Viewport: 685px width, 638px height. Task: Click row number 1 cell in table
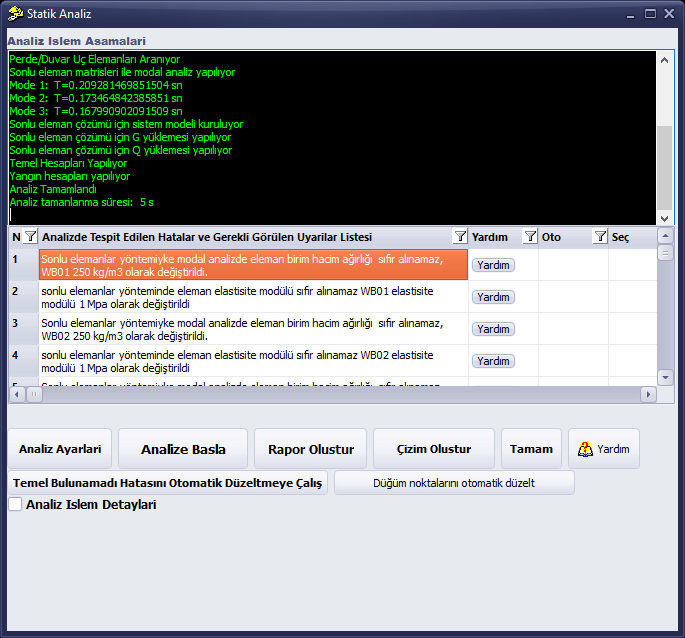(x=24, y=265)
